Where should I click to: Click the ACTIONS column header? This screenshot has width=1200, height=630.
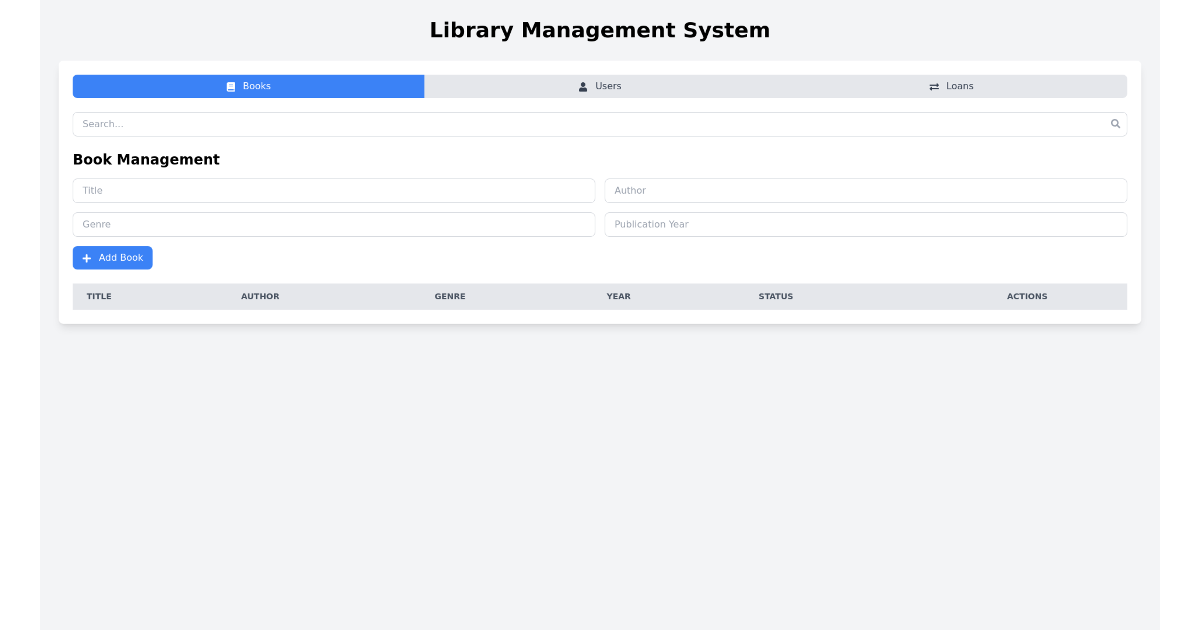coord(1027,296)
